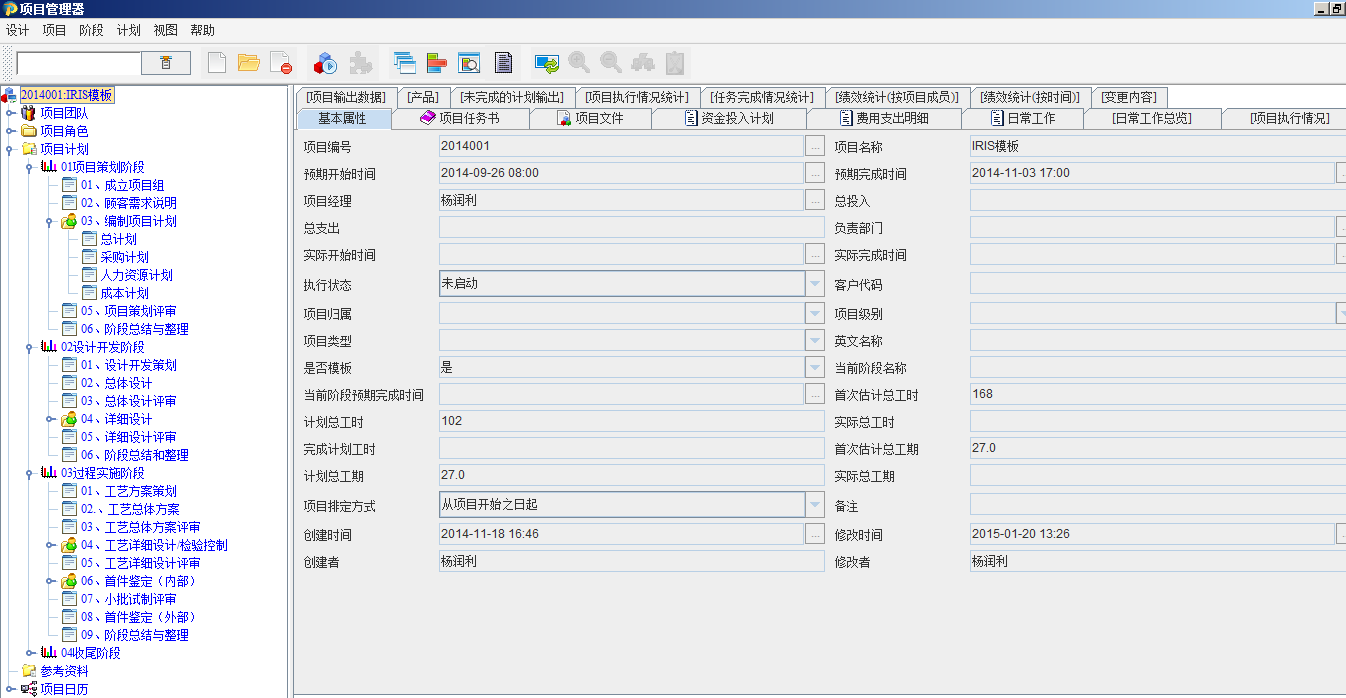
Task: Switch to the 项目任务书 tab
Action: [x=460, y=118]
